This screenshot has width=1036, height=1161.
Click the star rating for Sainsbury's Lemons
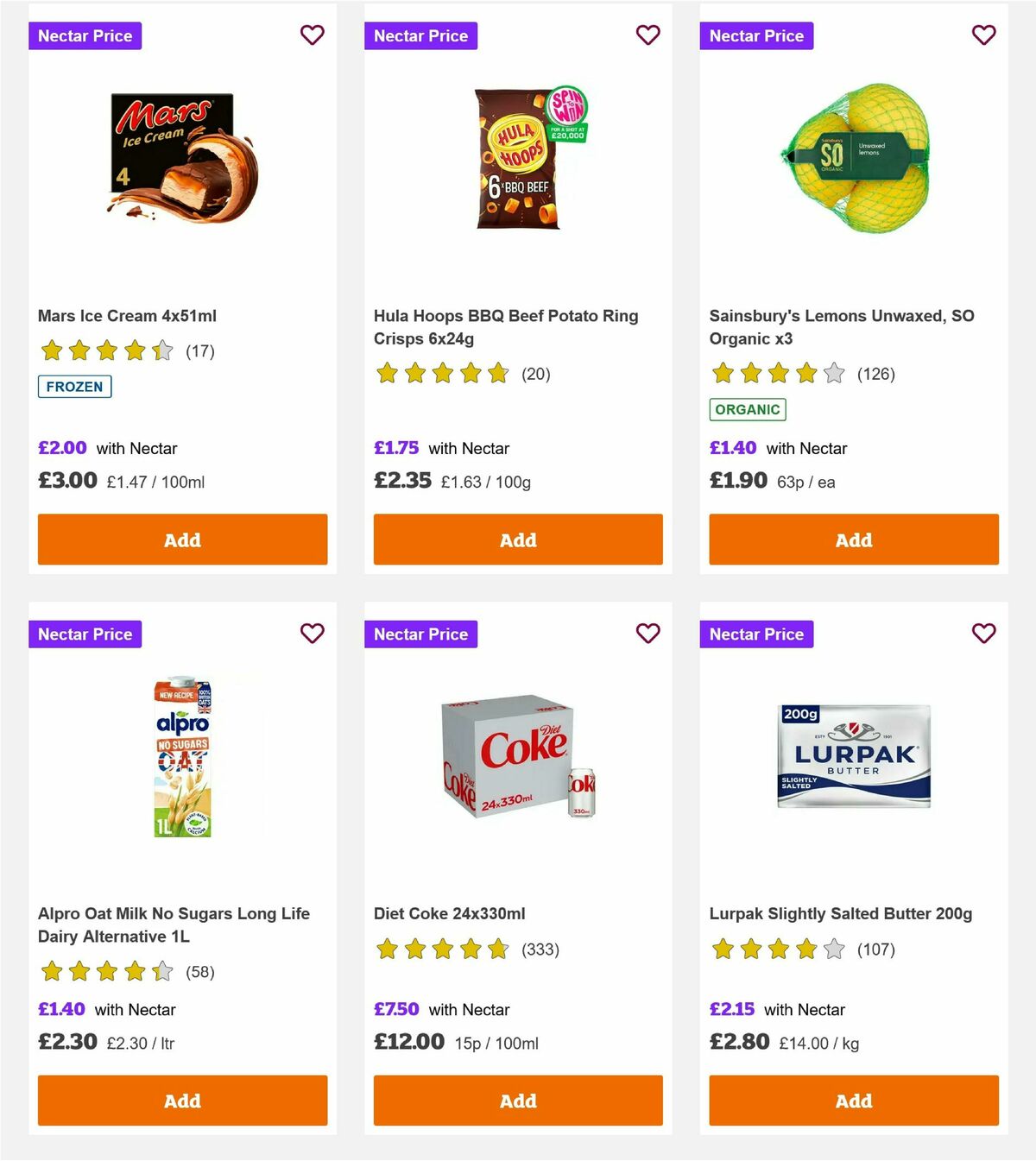775,375
